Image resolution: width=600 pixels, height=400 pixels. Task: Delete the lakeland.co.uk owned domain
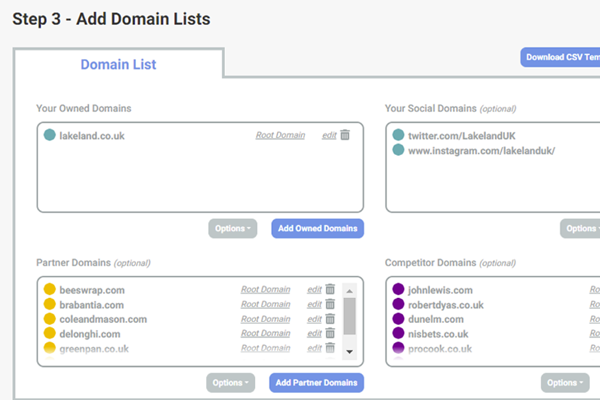[x=345, y=135]
